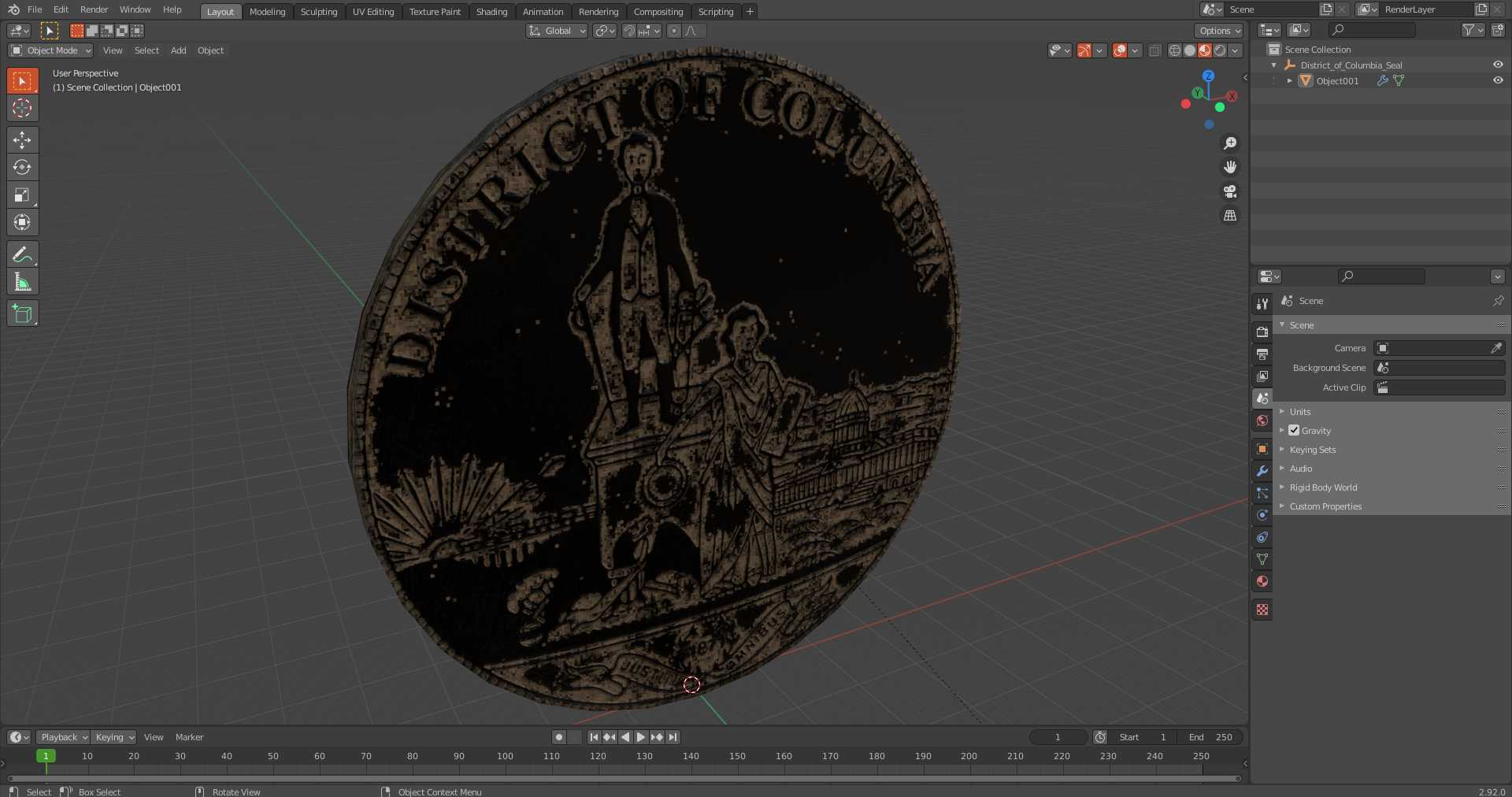Image resolution: width=1512 pixels, height=797 pixels.
Task: Open the Tool properties tab
Action: click(1262, 304)
